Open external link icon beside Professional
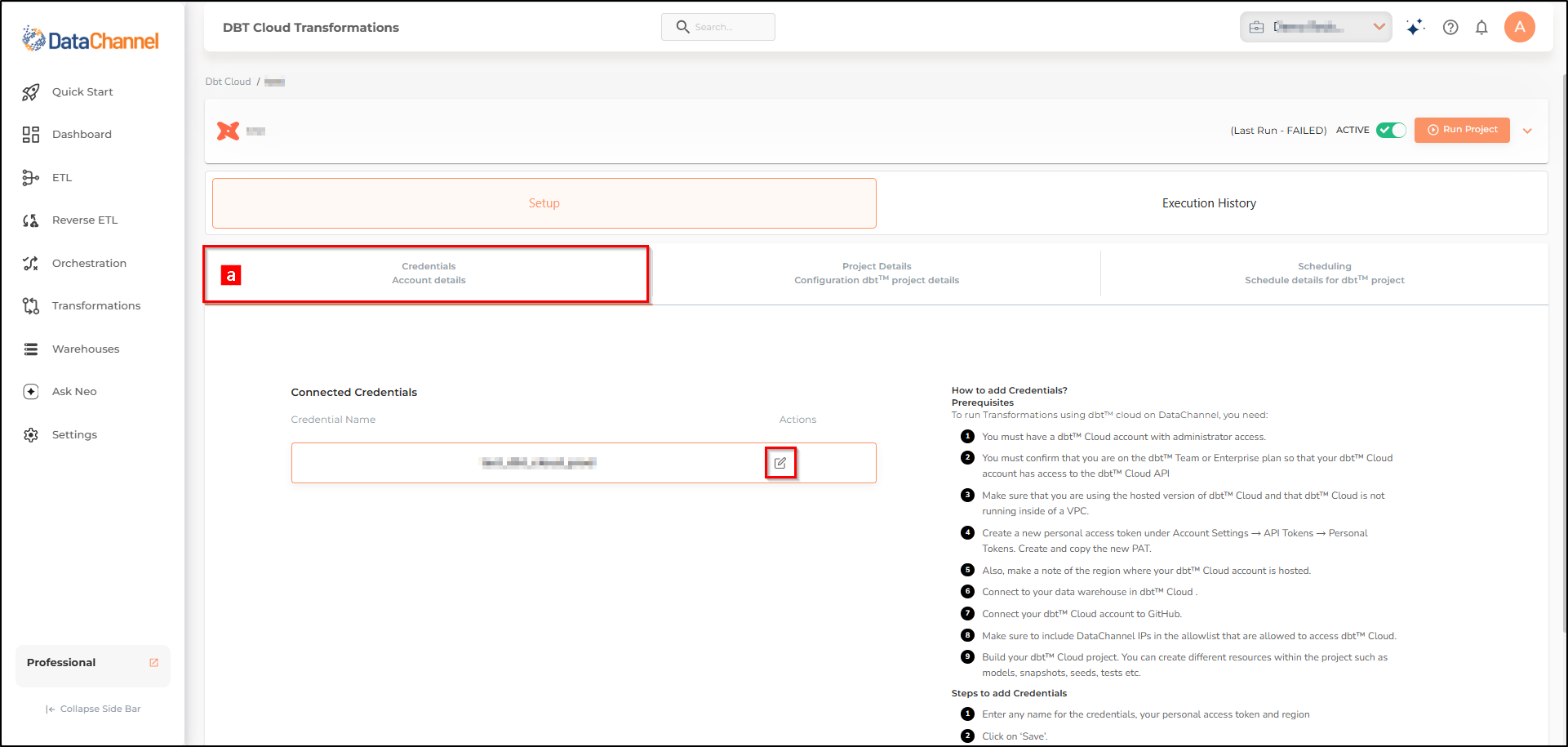The image size is (1568, 747). tap(154, 663)
